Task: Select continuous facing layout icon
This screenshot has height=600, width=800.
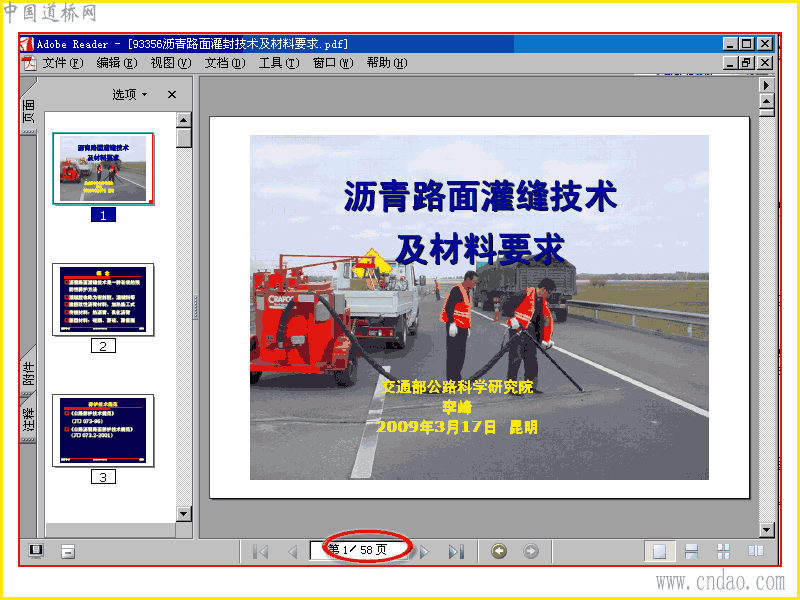Action: (x=723, y=551)
